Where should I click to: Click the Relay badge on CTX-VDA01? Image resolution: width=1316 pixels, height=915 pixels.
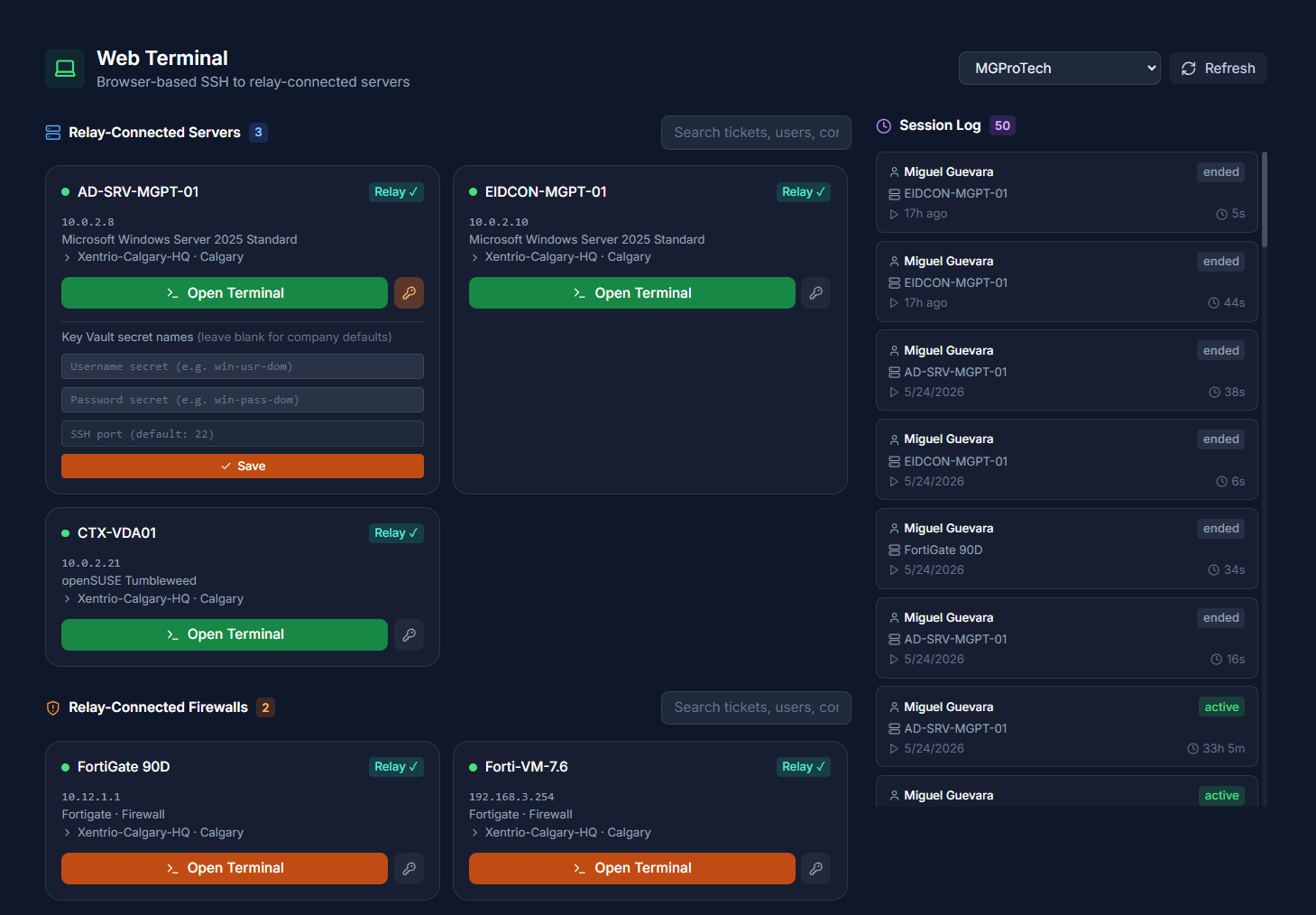tap(396, 532)
